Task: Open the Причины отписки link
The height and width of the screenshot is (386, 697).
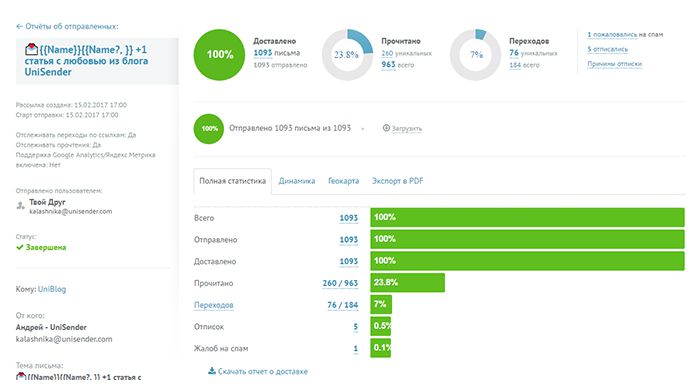Action: tap(614, 64)
